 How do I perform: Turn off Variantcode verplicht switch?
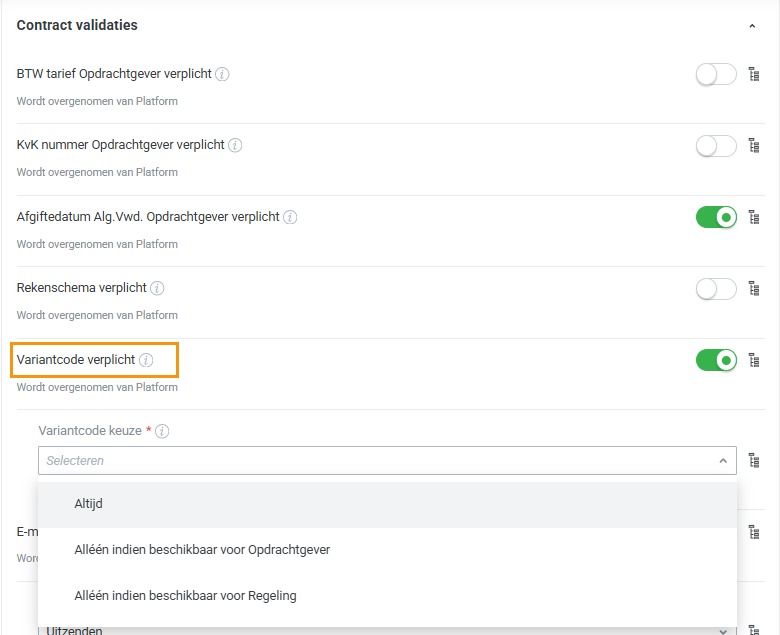tap(716, 360)
